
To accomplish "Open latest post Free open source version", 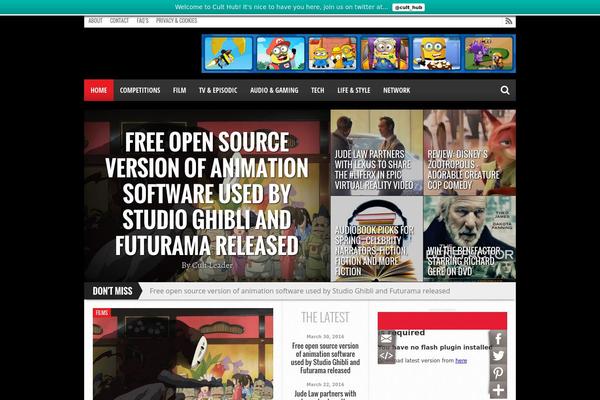I will (x=325, y=358).
